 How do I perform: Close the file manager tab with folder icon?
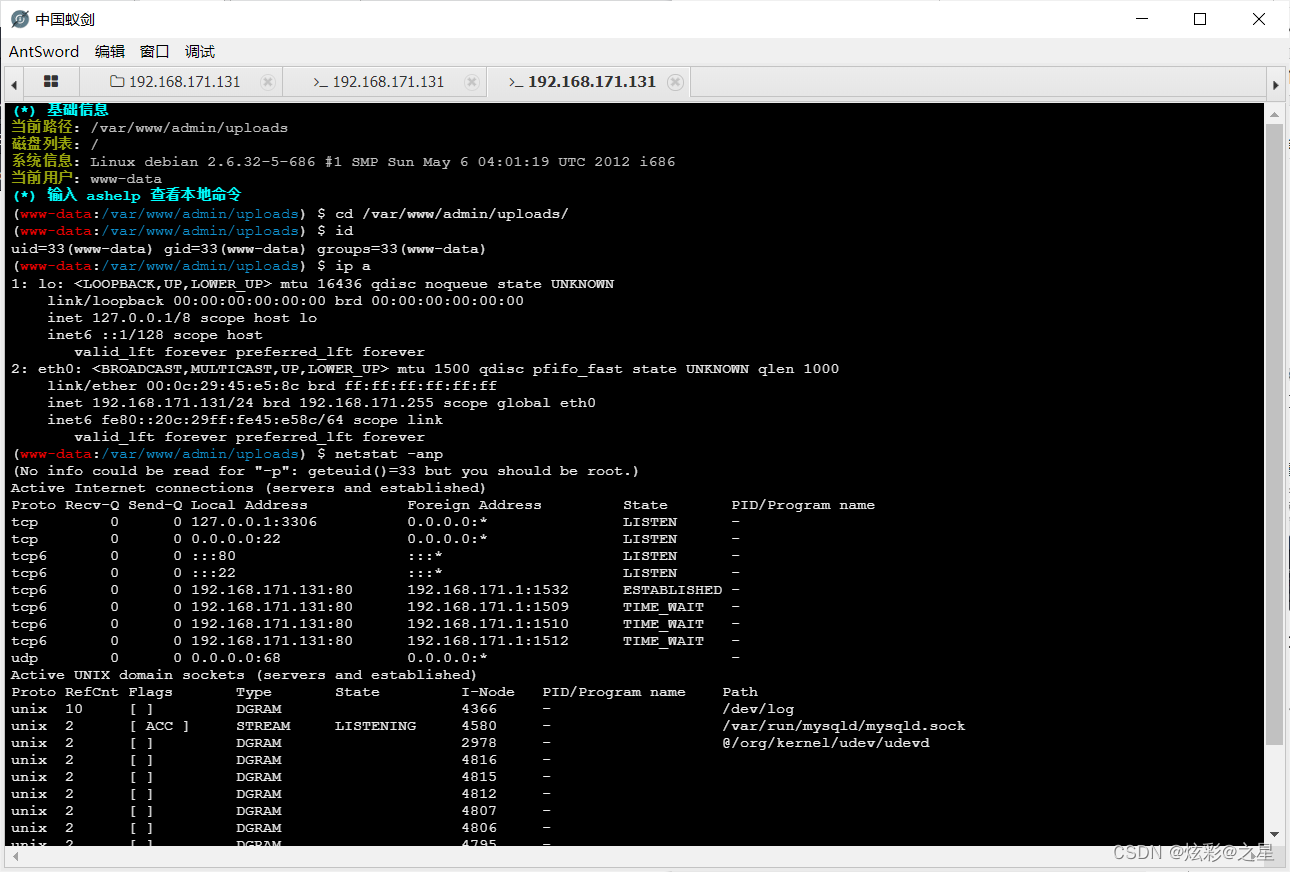268,82
